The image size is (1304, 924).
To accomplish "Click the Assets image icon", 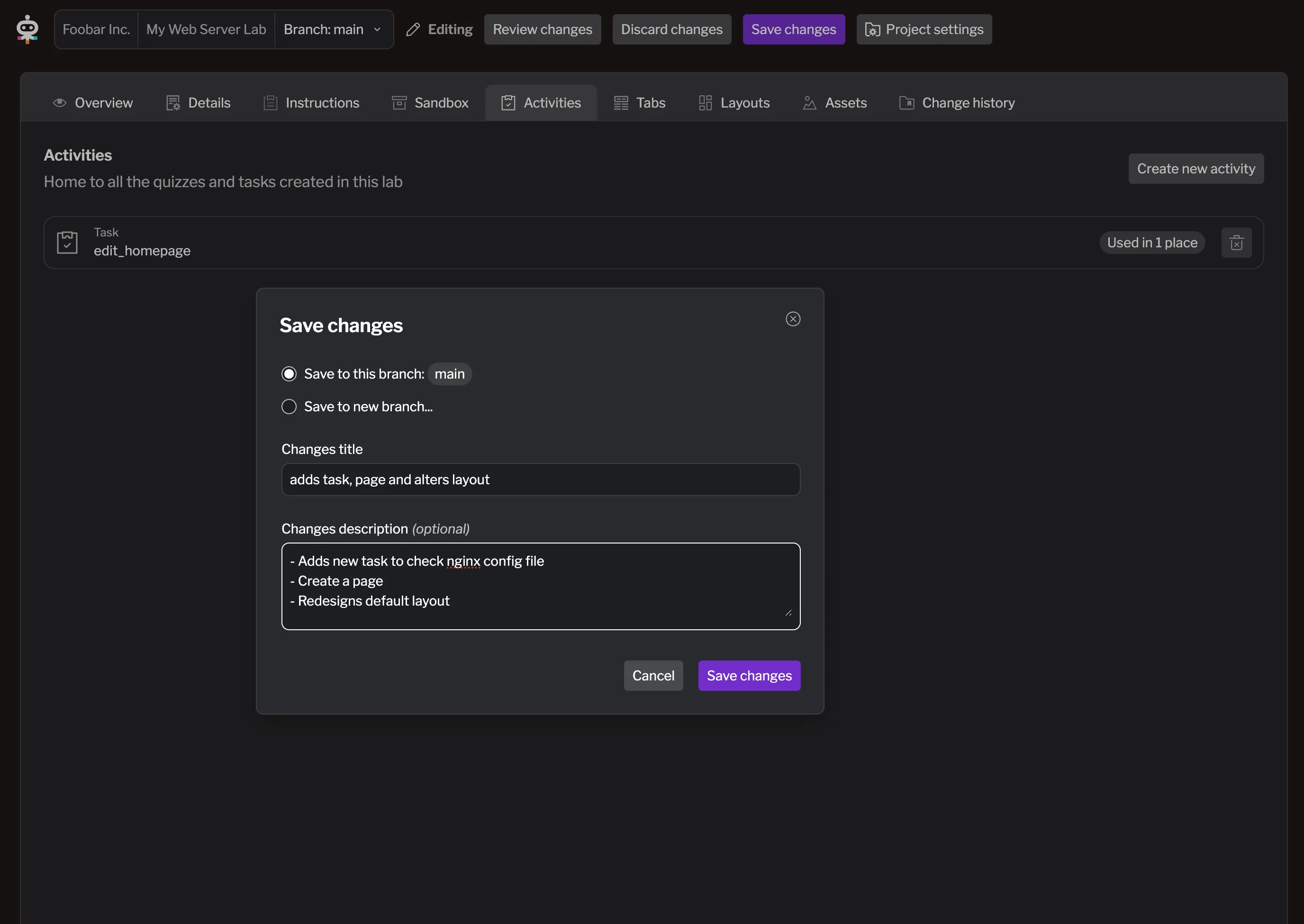I will click(x=809, y=103).
